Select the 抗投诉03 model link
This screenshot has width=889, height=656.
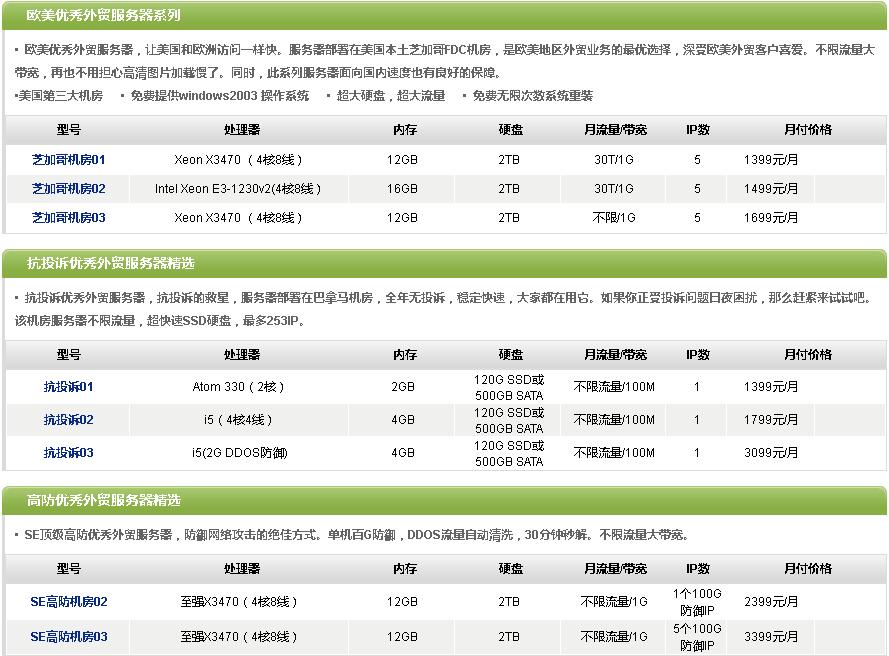pos(68,453)
